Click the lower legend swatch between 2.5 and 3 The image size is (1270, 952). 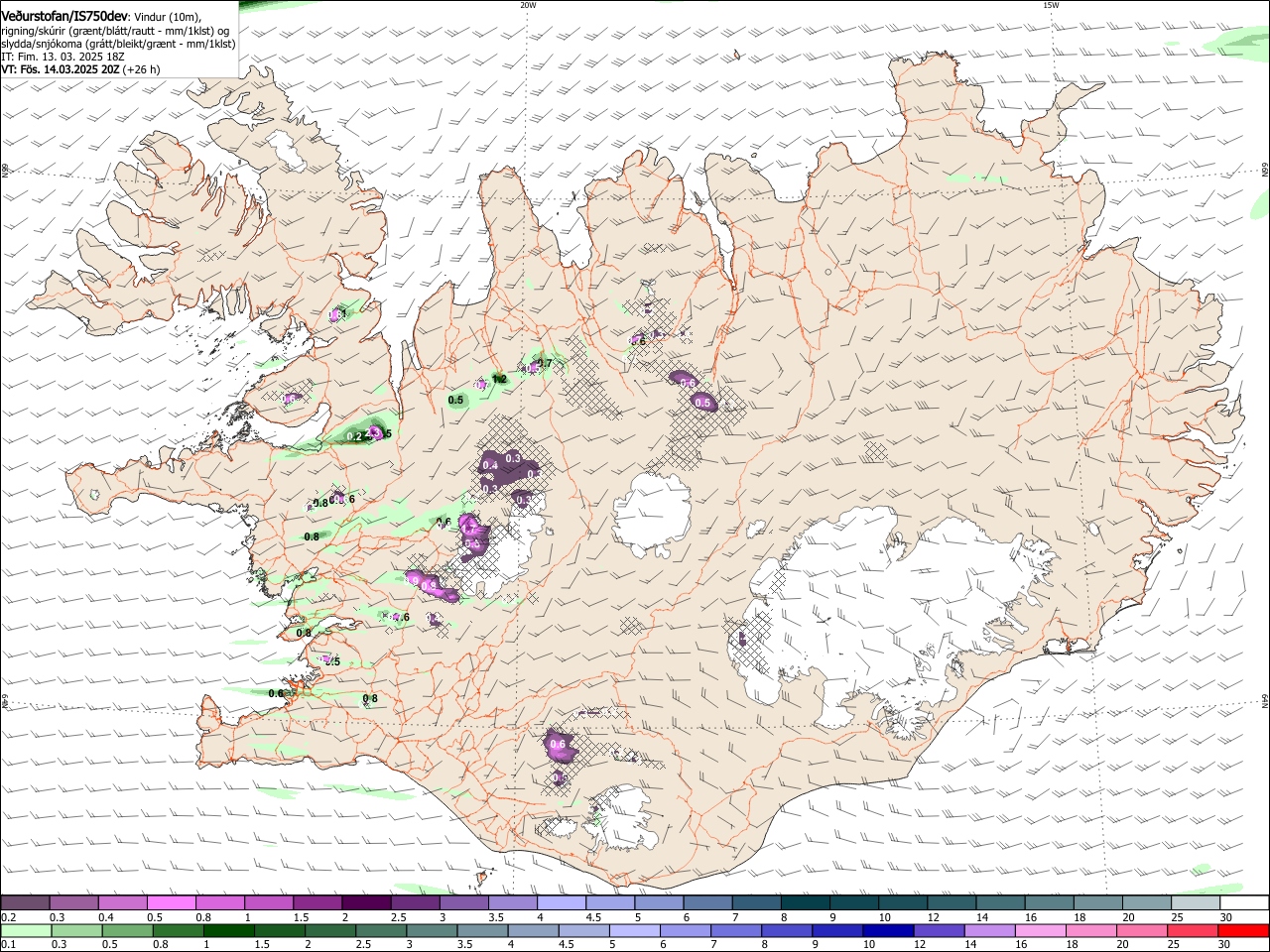(x=380, y=931)
